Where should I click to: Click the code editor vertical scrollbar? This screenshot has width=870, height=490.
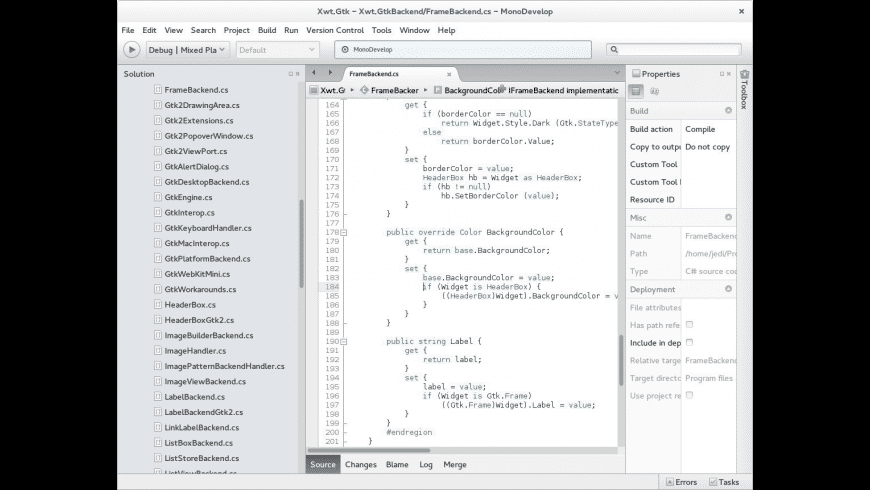(x=621, y=361)
